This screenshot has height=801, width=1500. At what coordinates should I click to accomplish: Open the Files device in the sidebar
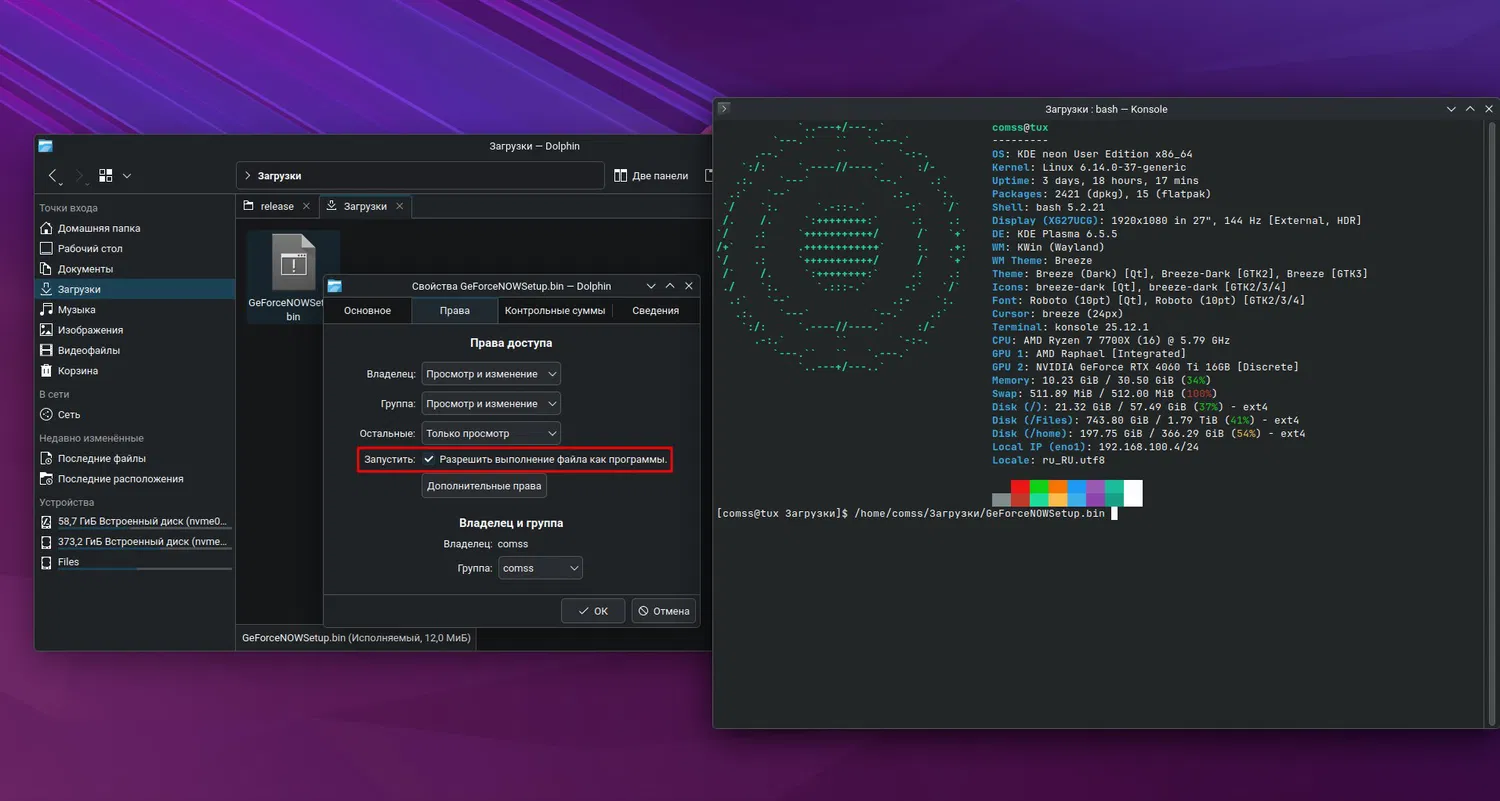tap(135, 562)
